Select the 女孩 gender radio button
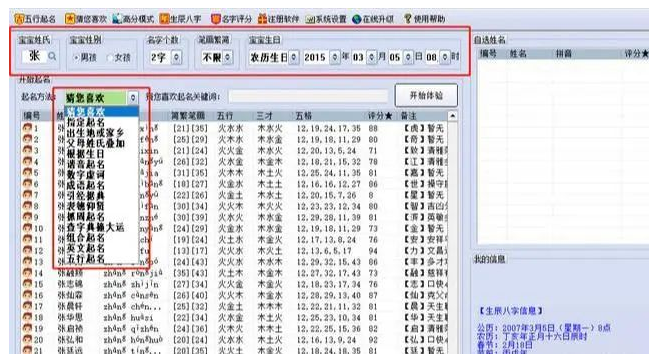Image resolution: width=665 pixels, height=363 pixels. [111, 58]
